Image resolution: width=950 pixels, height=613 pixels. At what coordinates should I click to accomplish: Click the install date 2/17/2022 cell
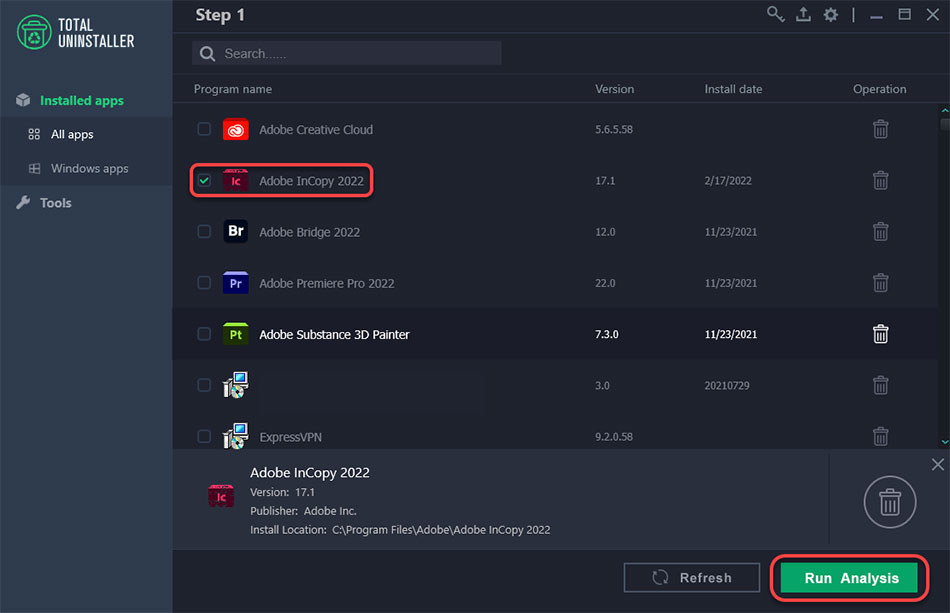pos(728,181)
